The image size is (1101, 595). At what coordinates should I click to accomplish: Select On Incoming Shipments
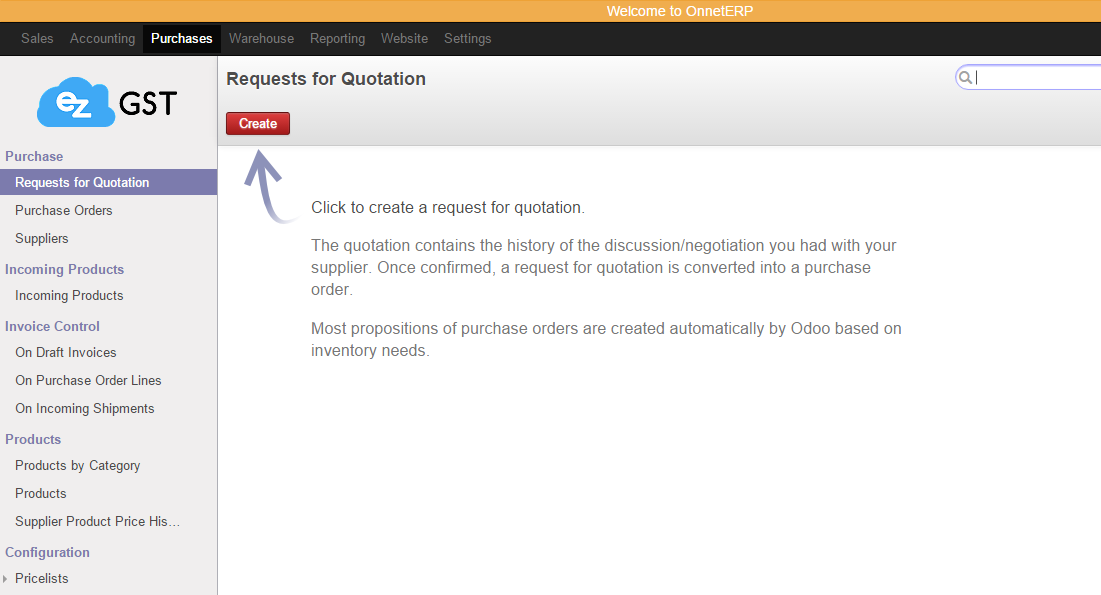(x=85, y=409)
